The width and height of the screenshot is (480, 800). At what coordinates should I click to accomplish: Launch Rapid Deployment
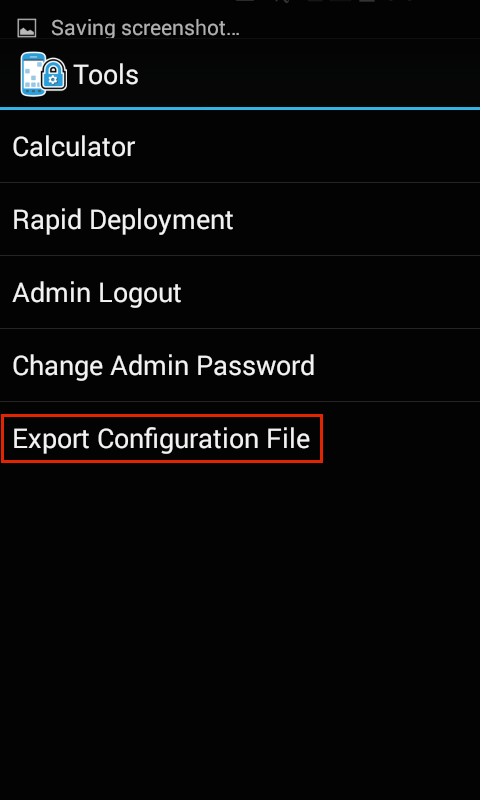click(240, 219)
